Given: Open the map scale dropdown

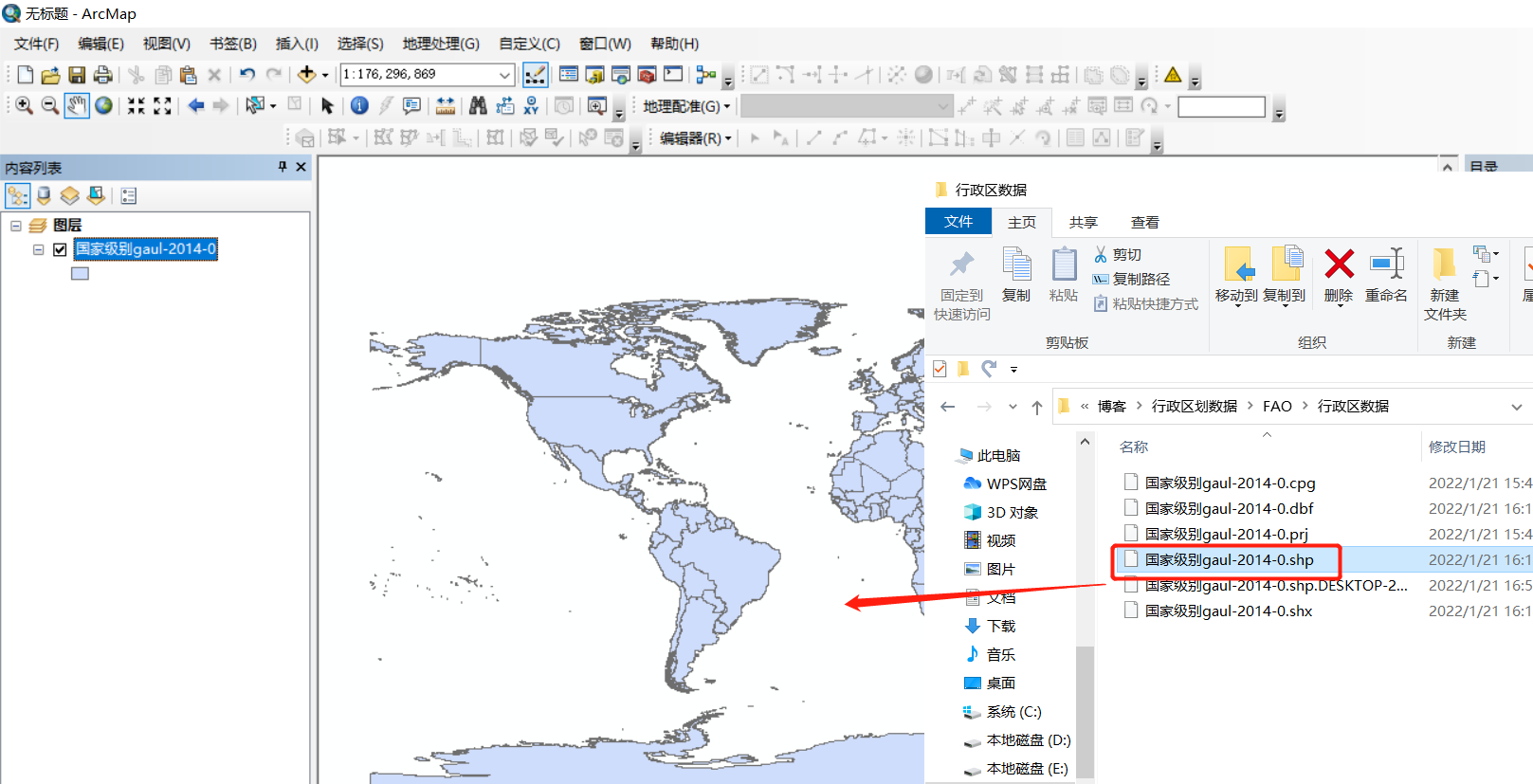Looking at the screenshot, I should coord(505,75).
